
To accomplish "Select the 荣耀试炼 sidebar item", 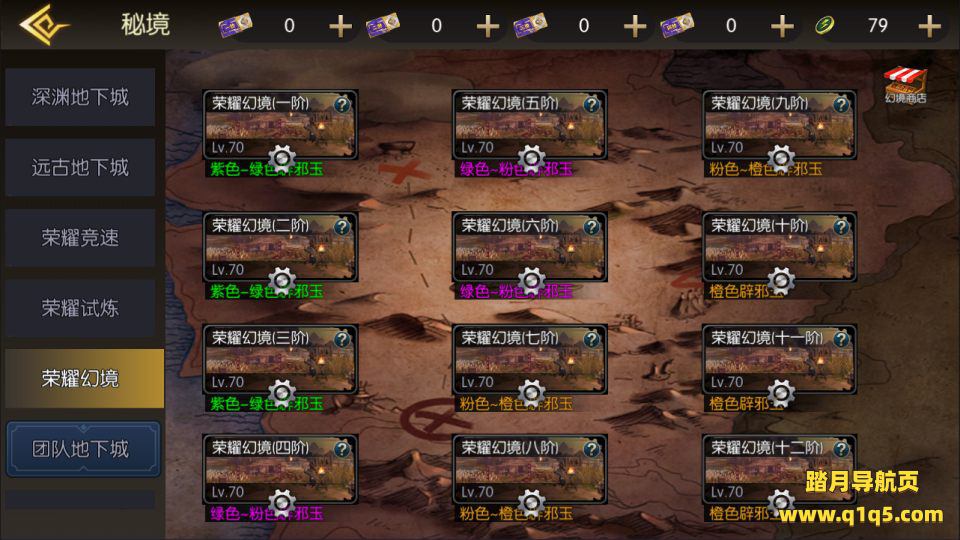I will point(80,309).
